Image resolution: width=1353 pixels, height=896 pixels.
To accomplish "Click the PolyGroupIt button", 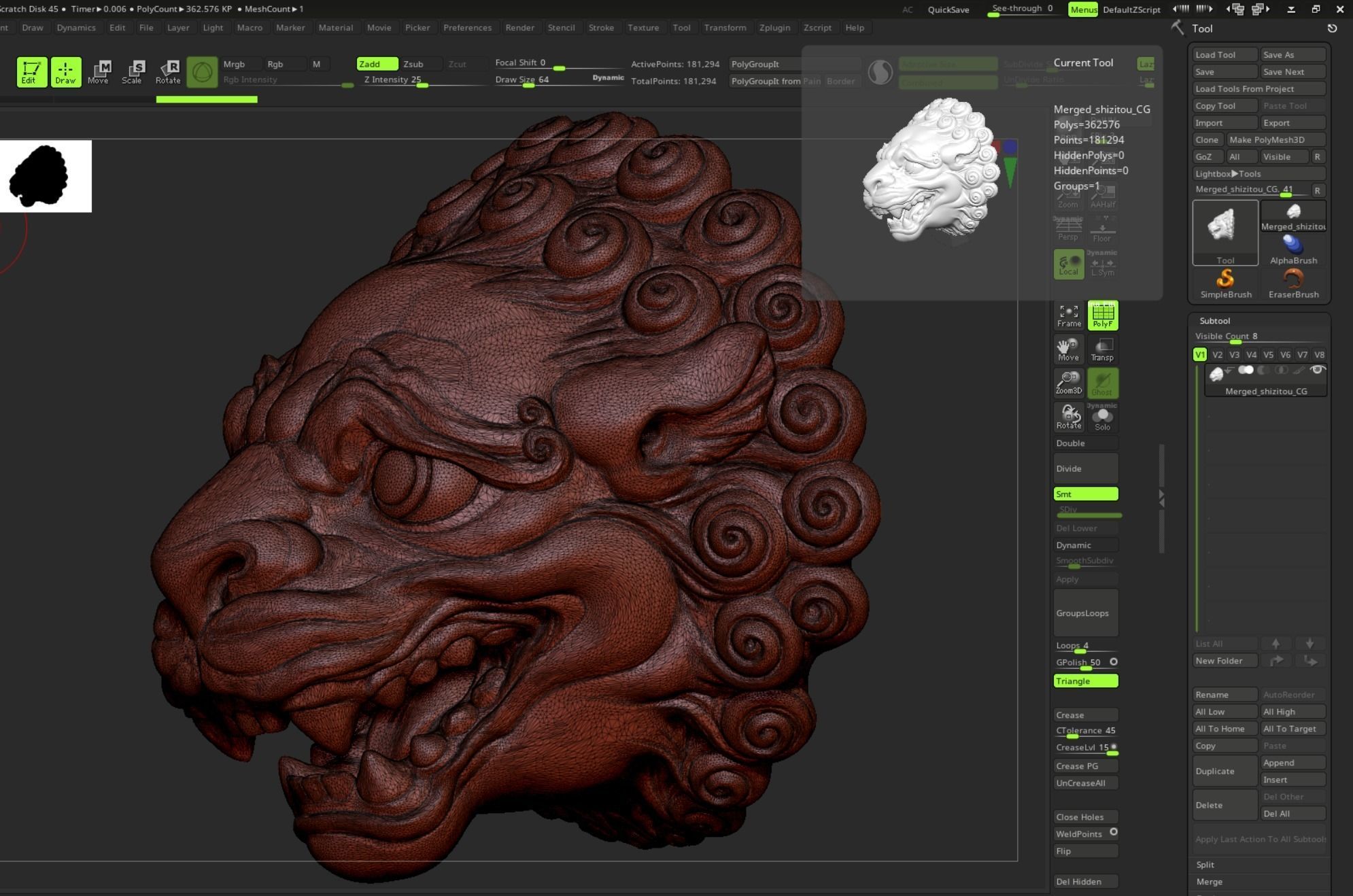I will tap(795, 64).
